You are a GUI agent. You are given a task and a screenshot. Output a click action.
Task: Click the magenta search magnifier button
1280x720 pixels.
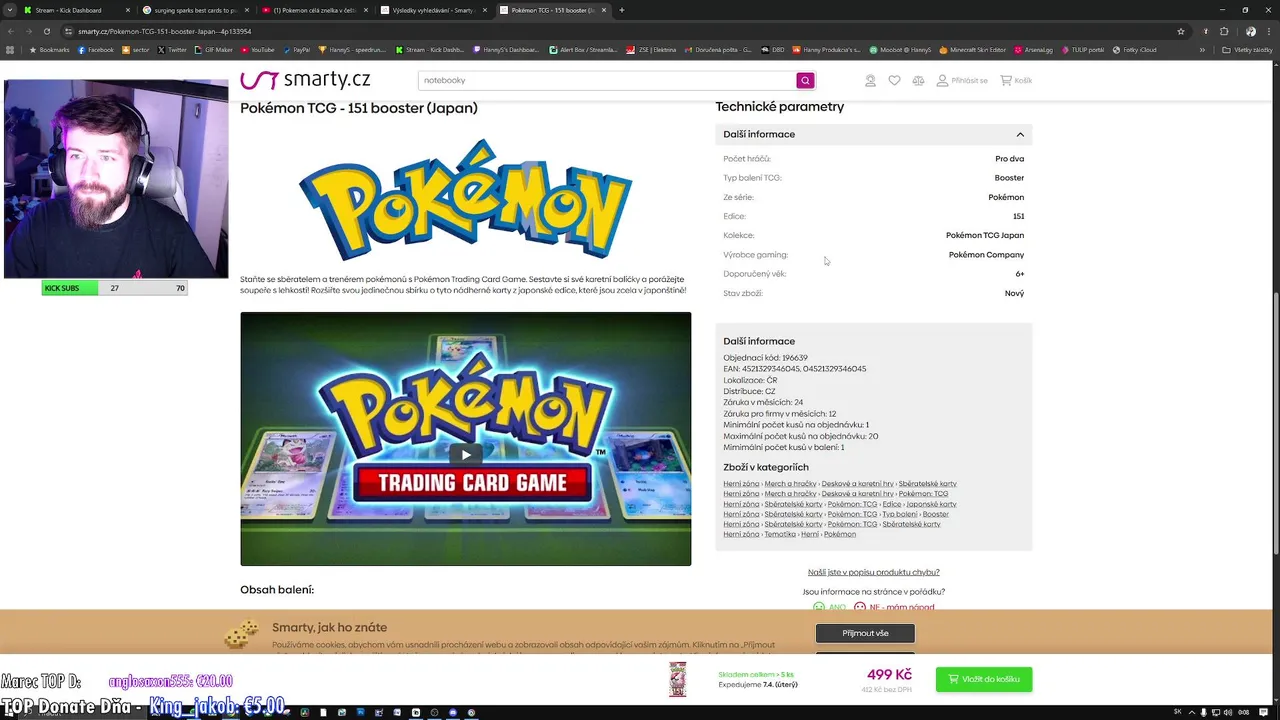(x=805, y=80)
